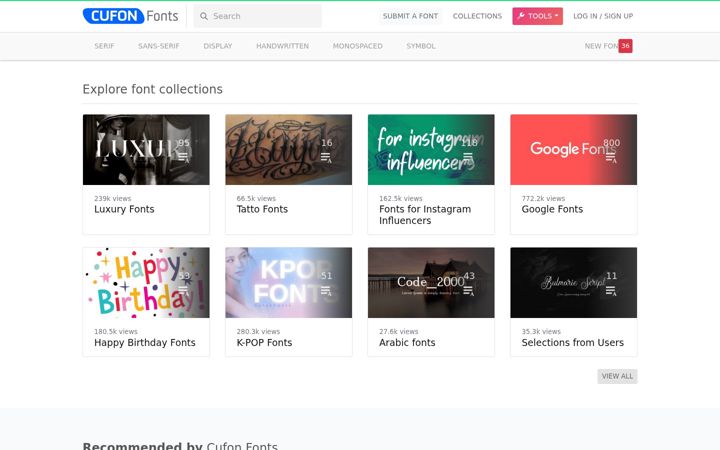This screenshot has width=720, height=450.
Task: Open the Happy Birthday thumbnail image
Action: click(x=146, y=282)
